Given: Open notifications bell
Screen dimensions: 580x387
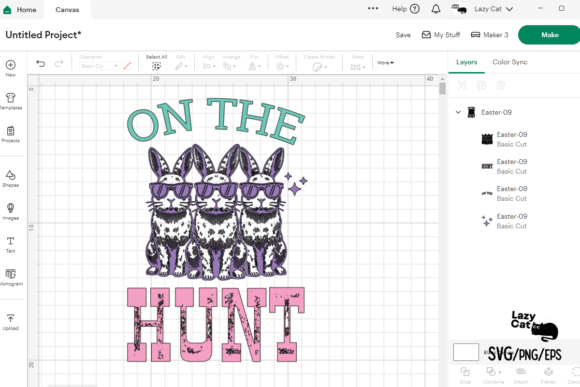Looking at the screenshot, I should click(436, 9).
